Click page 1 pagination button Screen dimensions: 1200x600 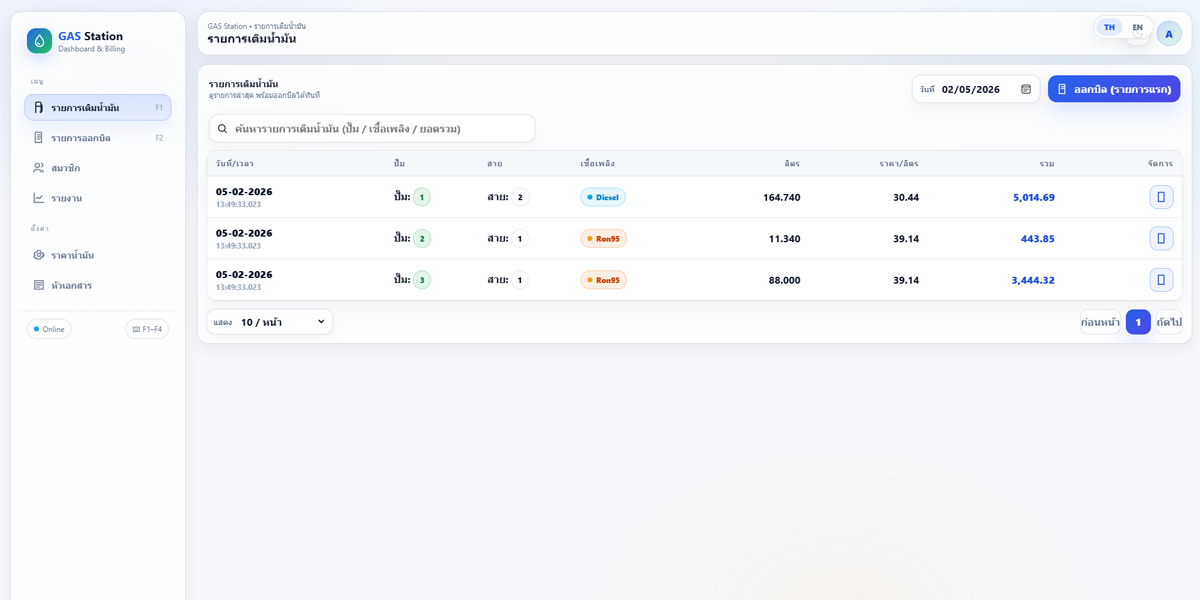1138,322
